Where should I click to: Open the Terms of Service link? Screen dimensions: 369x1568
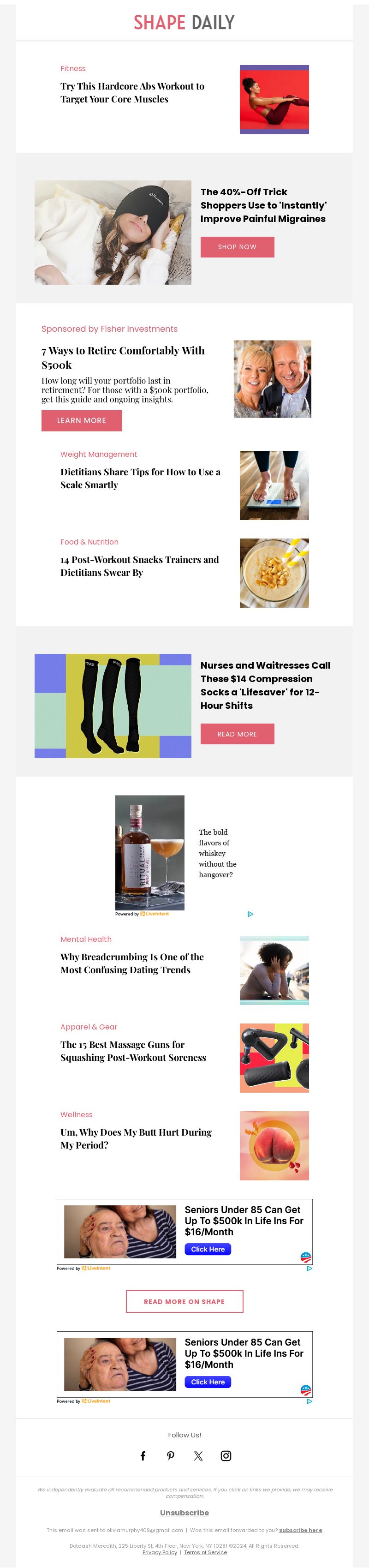click(205, 1552)
